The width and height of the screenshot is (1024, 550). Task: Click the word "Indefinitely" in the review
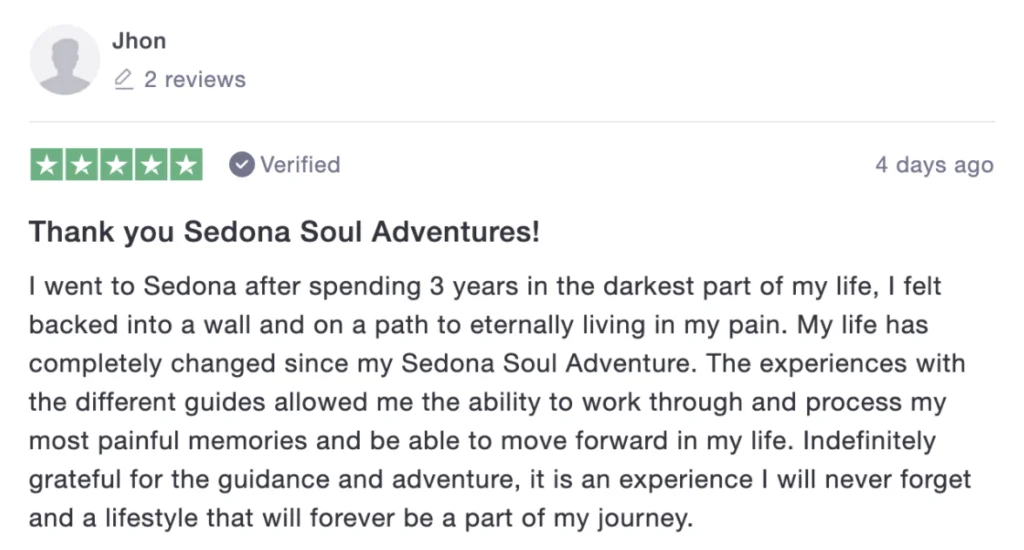(870, 441)
